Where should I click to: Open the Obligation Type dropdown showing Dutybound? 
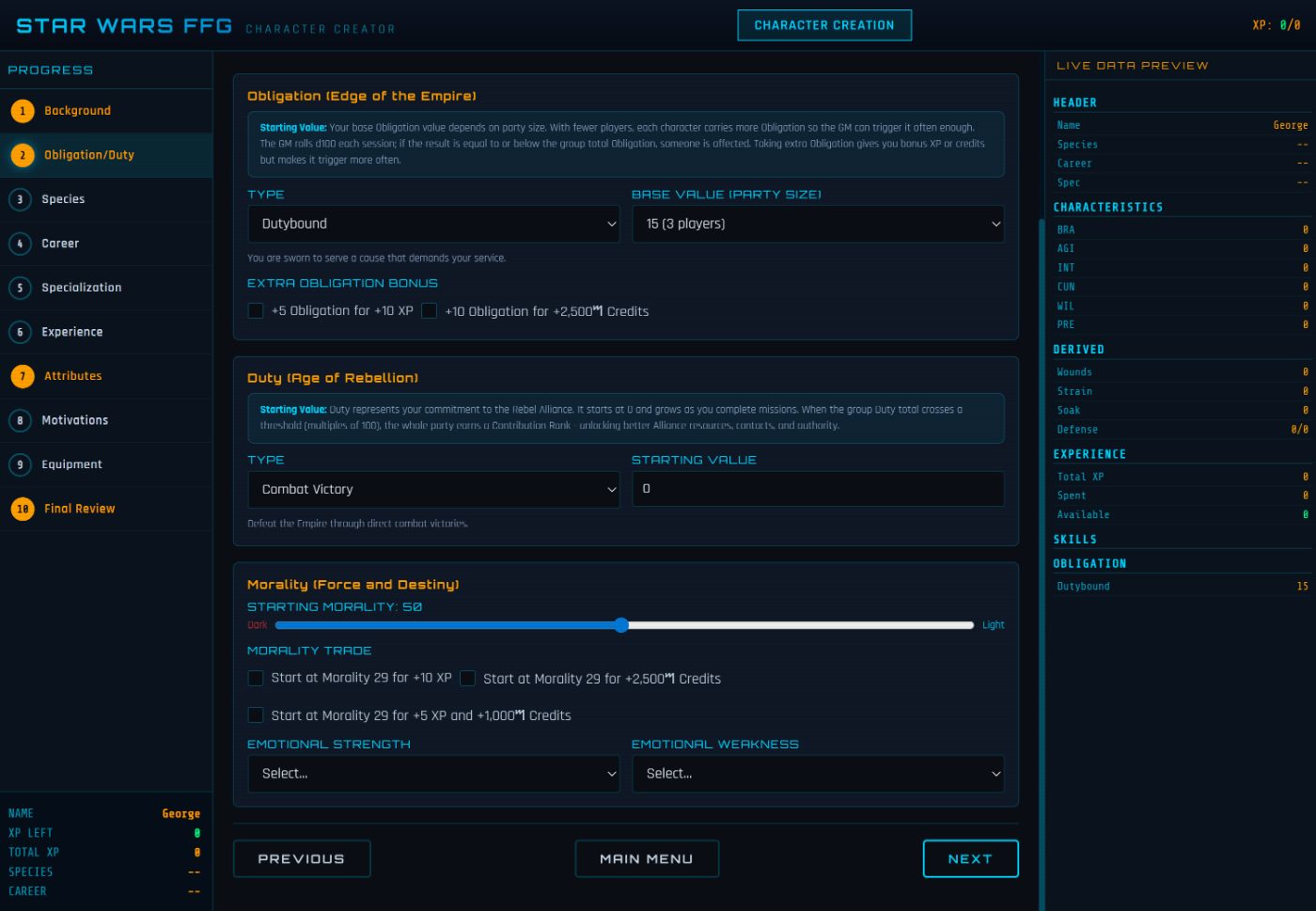point(433,224)
